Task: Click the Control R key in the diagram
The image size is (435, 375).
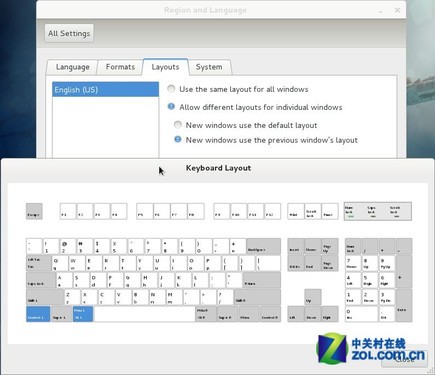Action: tap(270, 314)
